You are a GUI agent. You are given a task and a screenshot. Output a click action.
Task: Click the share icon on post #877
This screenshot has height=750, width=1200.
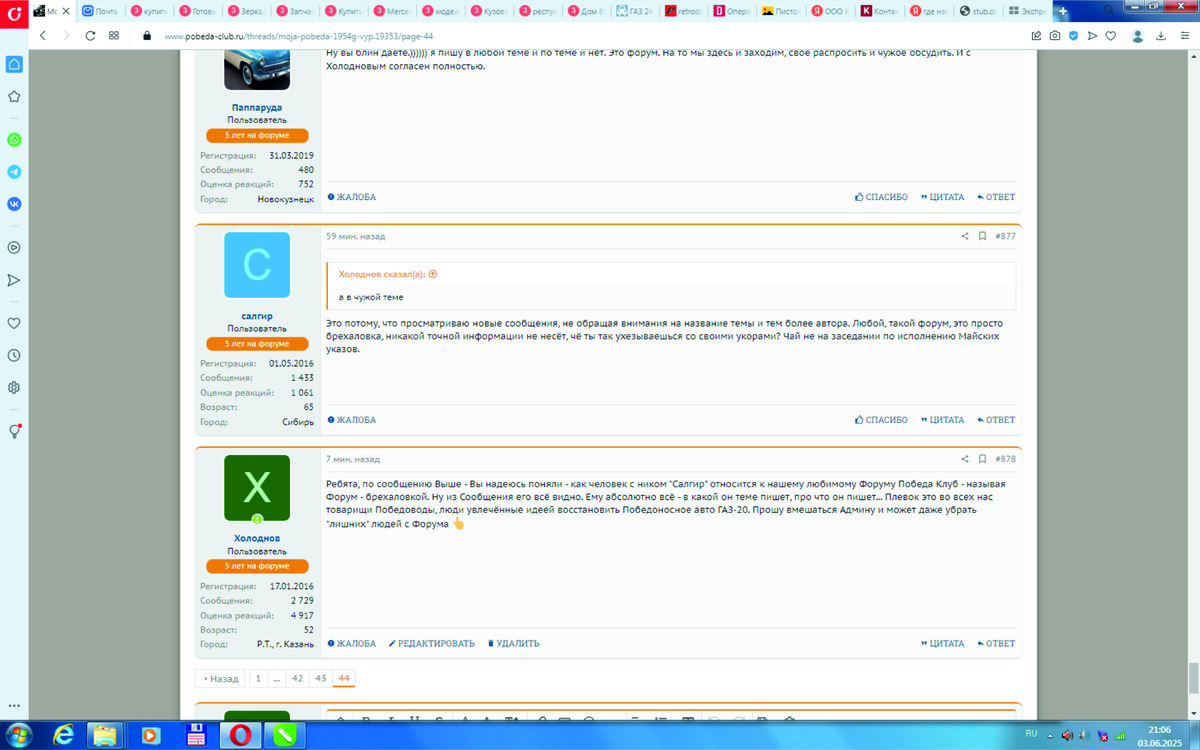(x=965, y=237)
